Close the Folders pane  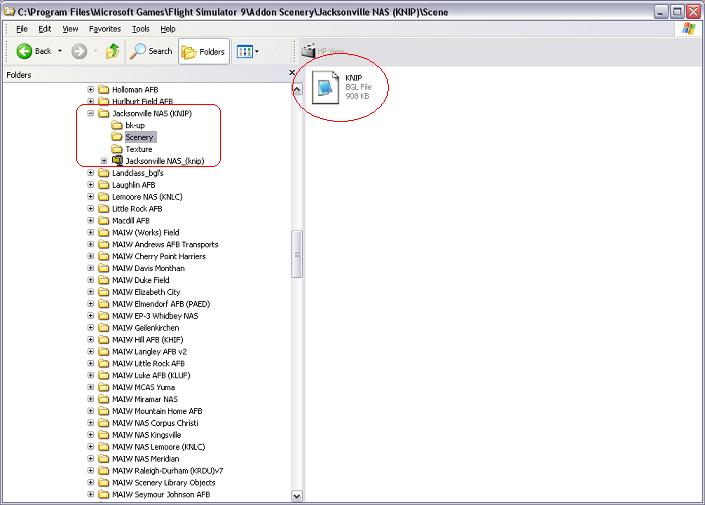(292, 72)
